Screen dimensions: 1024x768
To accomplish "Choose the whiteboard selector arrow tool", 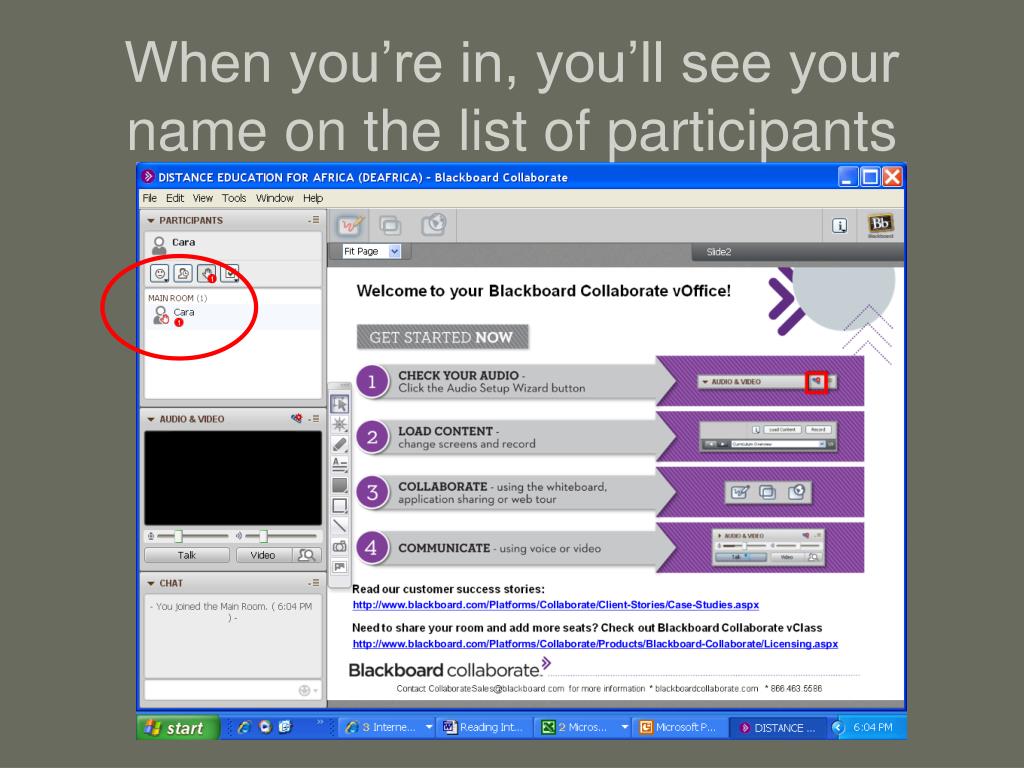I will [340, 404].
